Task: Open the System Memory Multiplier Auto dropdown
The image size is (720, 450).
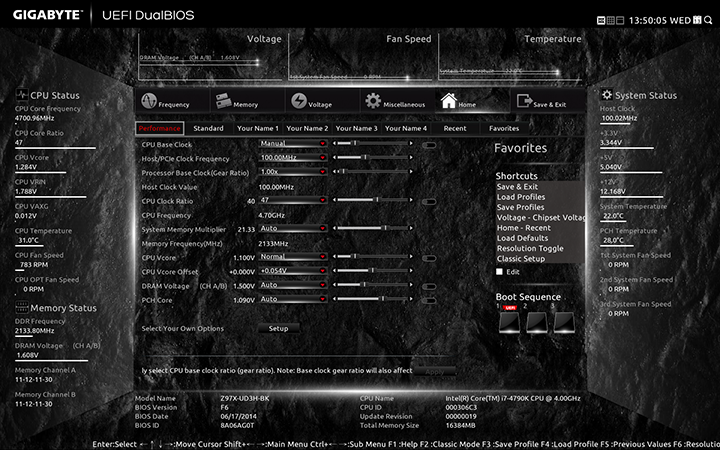Action: pos(293,229)
